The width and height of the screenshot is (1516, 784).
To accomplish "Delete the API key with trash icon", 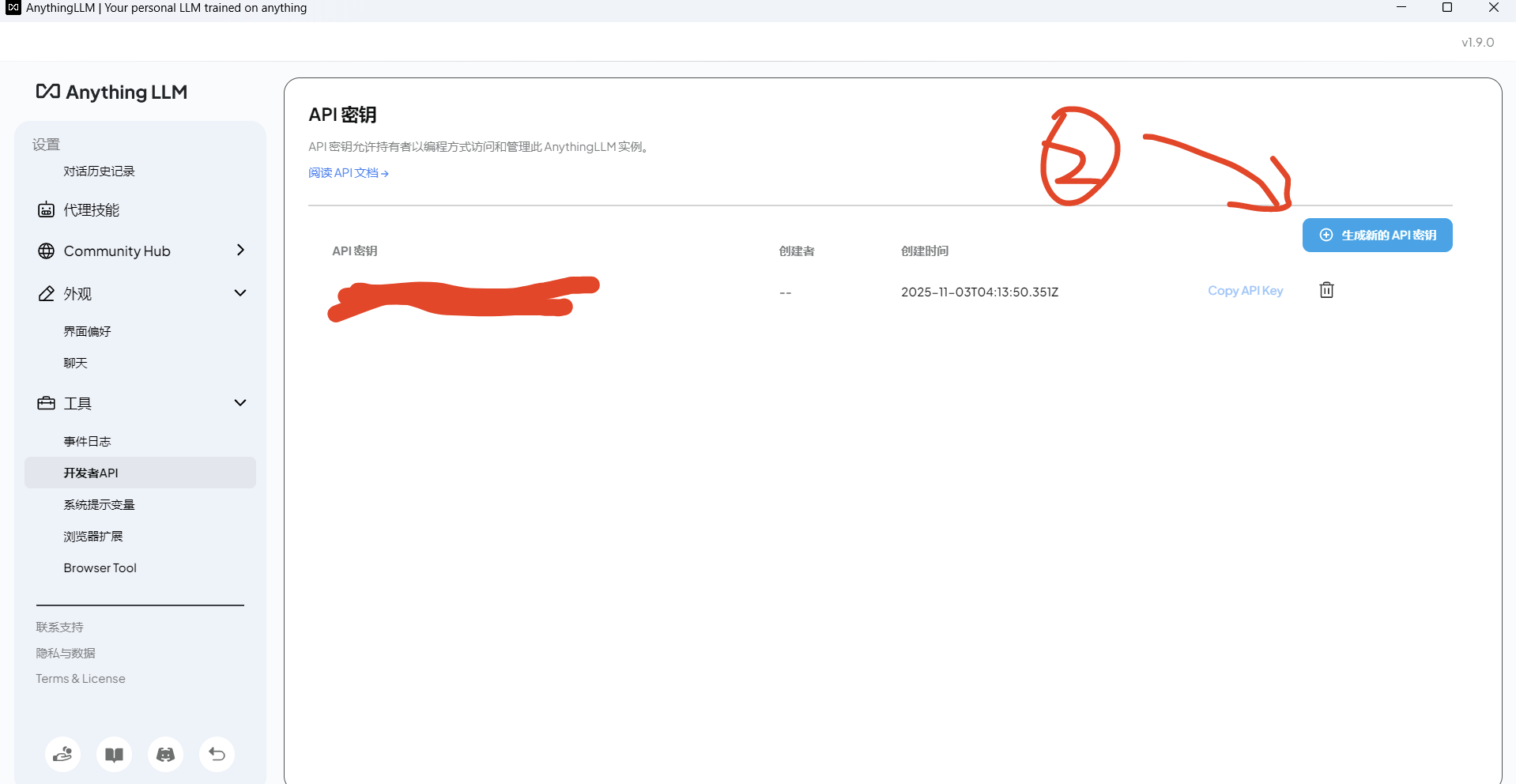I will tap(1327, 290).
